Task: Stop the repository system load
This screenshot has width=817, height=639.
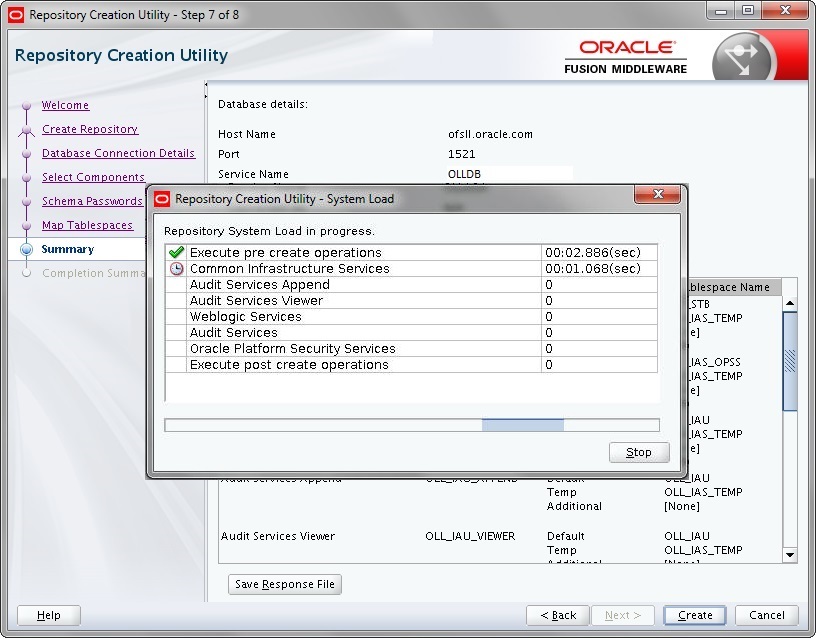Action: click(639, 452)
